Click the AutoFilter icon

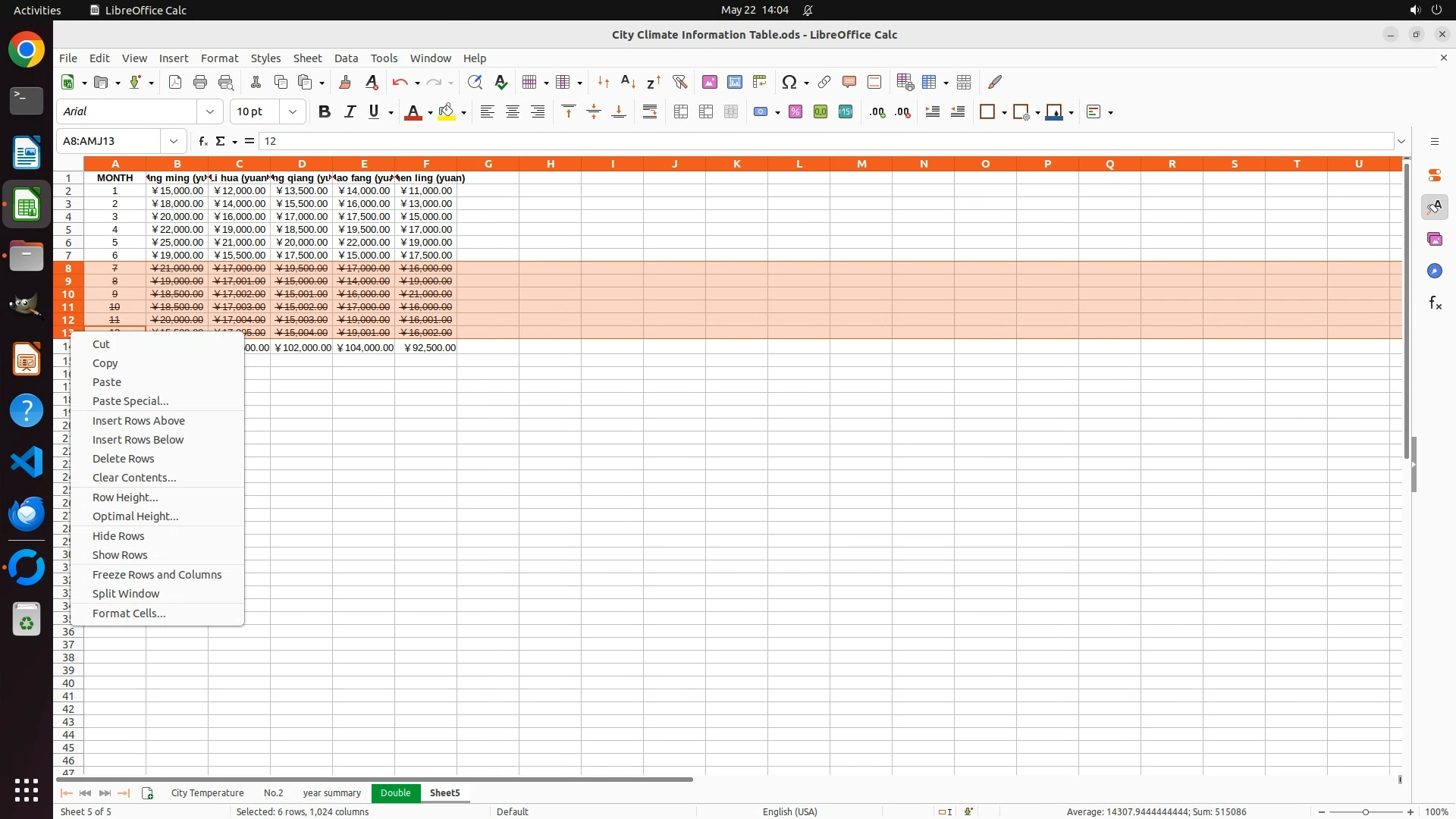[x=679, y=82]
